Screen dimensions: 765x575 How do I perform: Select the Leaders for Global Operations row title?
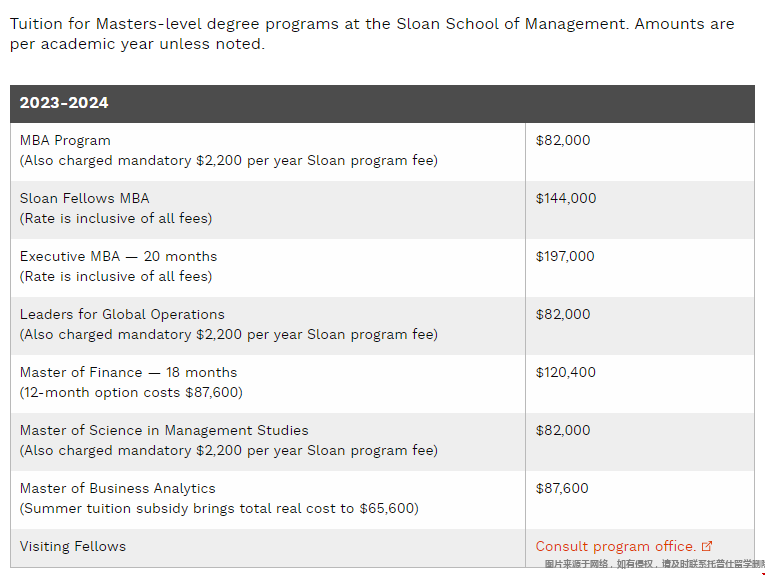(122, 315)
